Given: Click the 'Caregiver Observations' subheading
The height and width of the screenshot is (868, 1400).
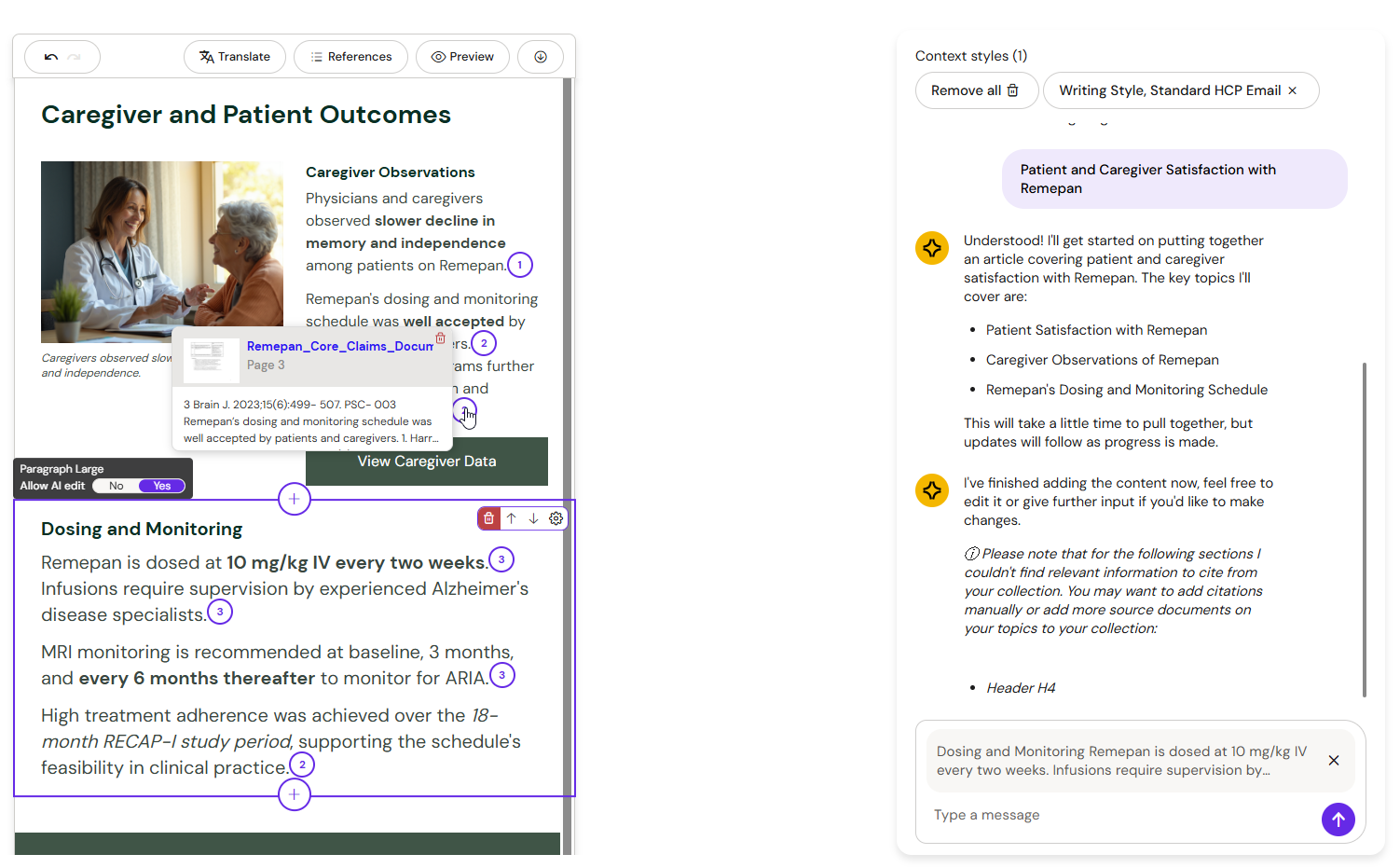Looking at the screenshot, I should pos(391,172).
